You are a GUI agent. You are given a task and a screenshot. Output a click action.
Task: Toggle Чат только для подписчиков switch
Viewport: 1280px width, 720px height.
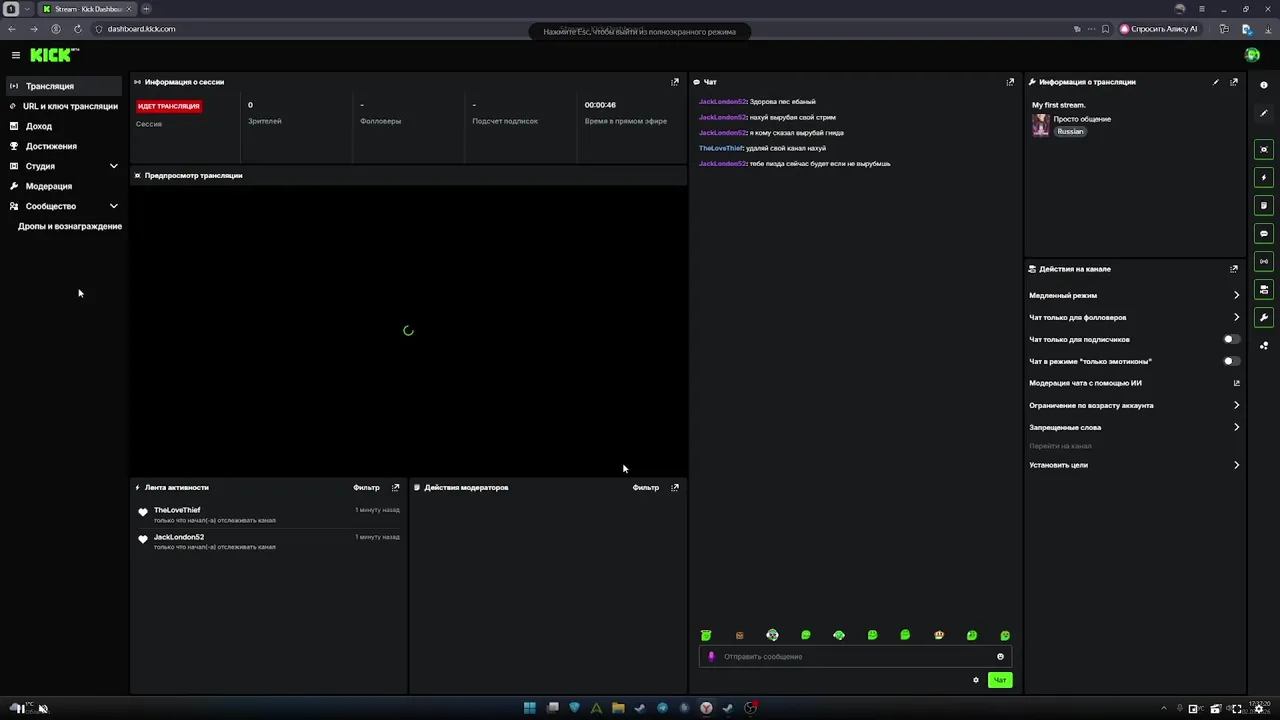point(1231,339)
